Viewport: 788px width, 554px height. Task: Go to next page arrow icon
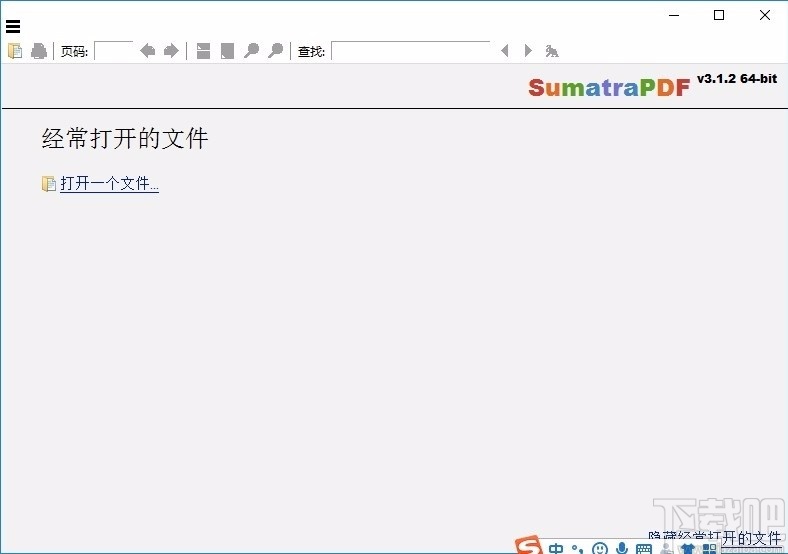pos(171,51)
